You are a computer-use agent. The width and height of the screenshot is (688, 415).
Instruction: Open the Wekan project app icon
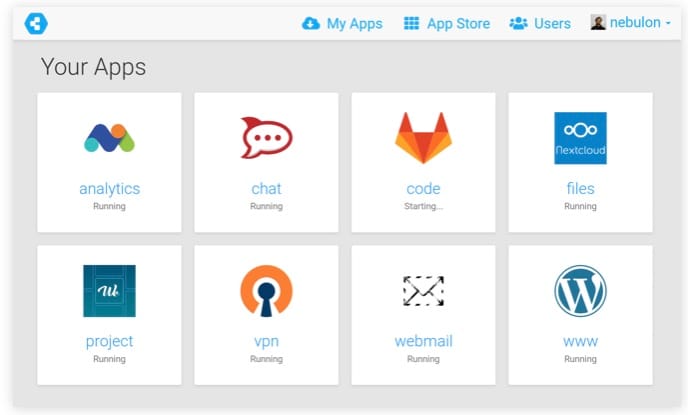[109, 290]
